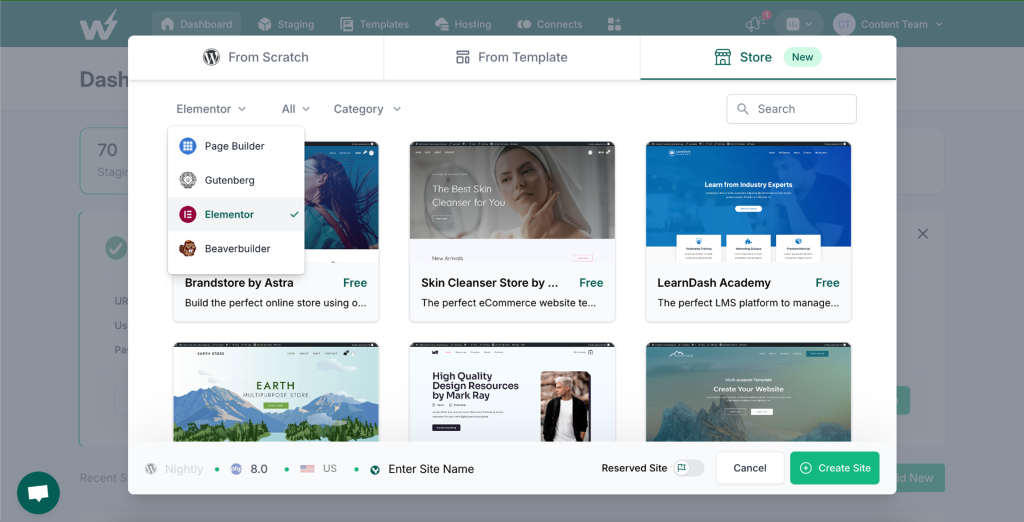The width and height of the screenshot is (1024, 522).
Task: Click the WordPress icon on From Scratch tab
Action: click(211, 57)
